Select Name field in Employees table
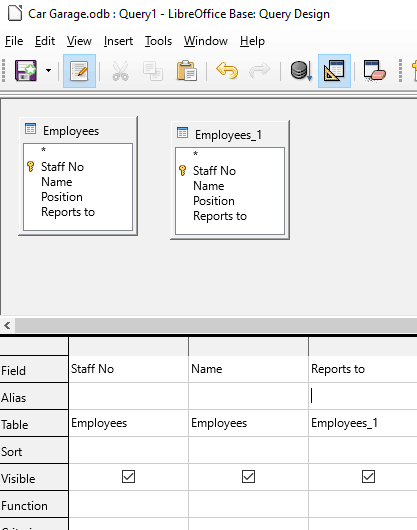The image size is (417, 530). [57, 182]
